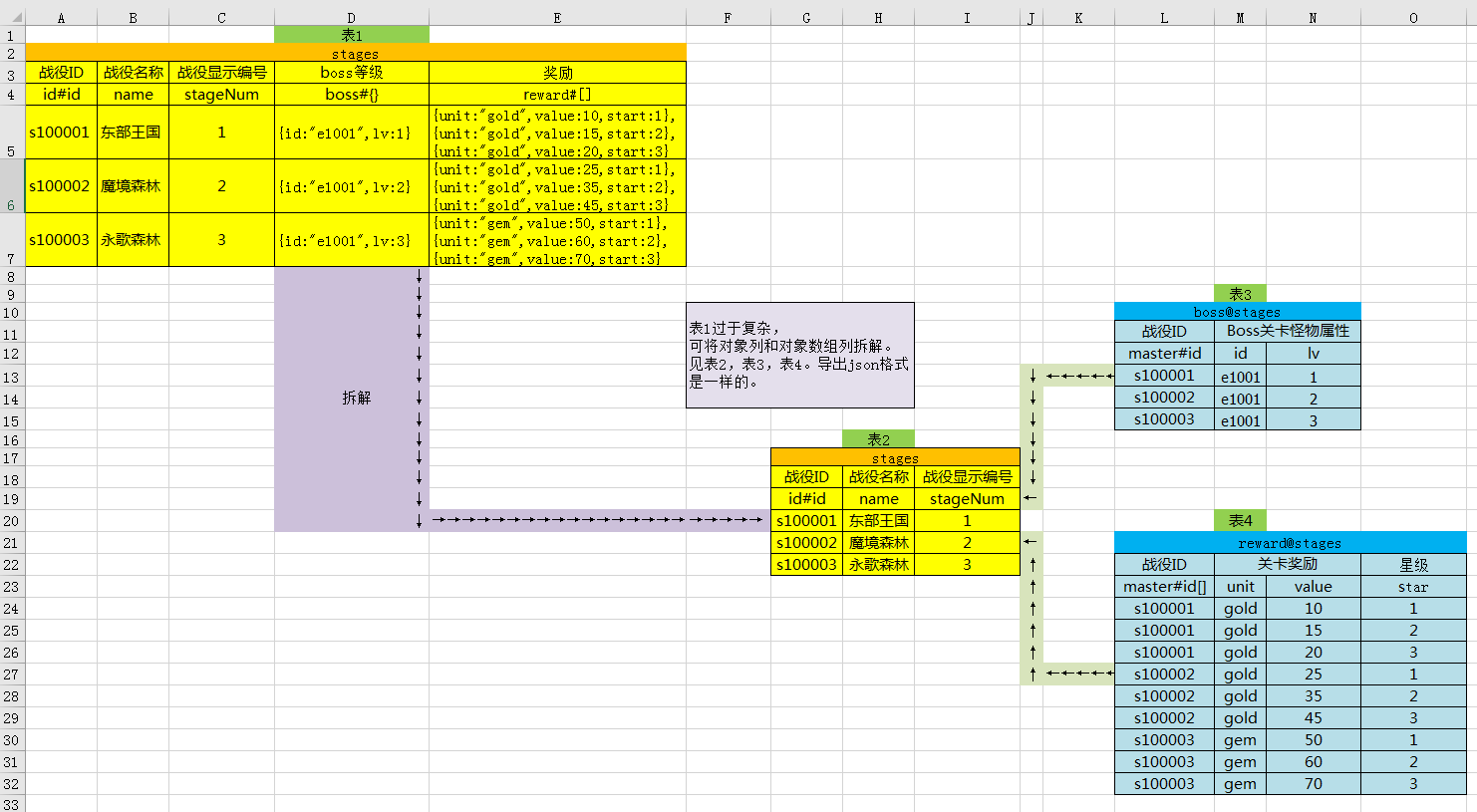Select column header O
Viewport: 1477px width, 812px height.
[1413, 18]
